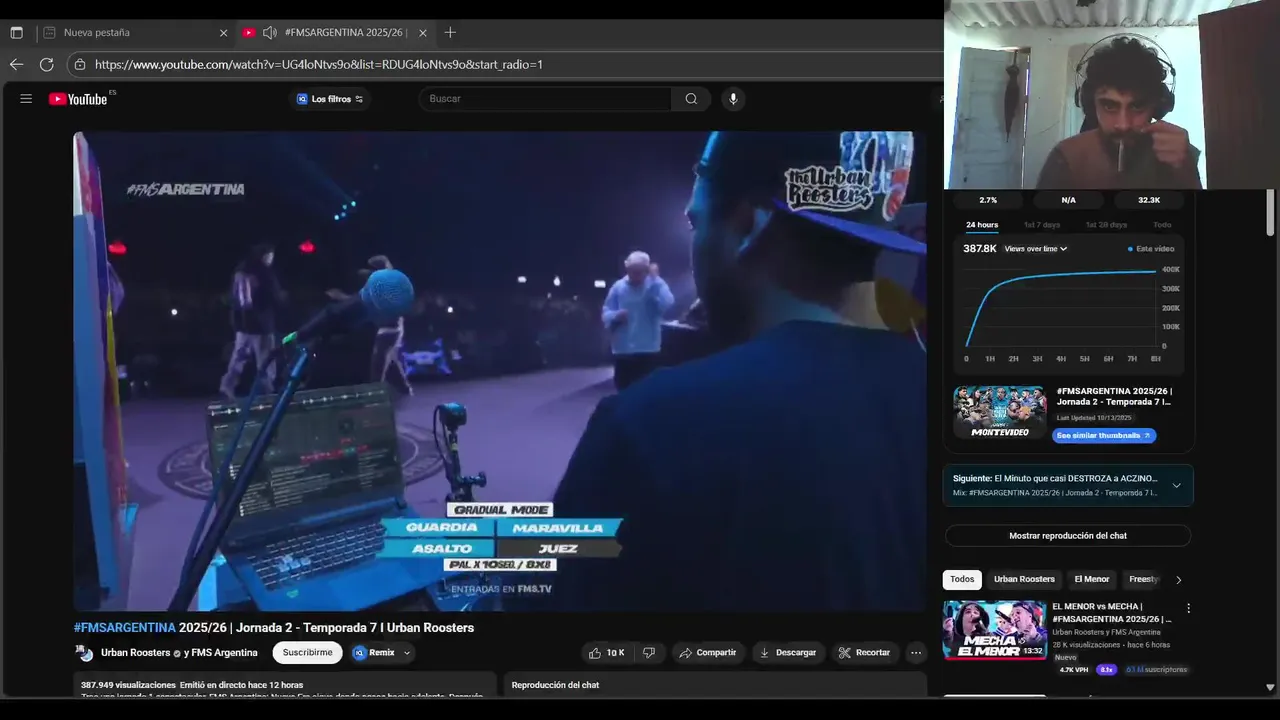1280x720 pixels.
Task: Click the Este video chart legend
Action: (1151, 249)
